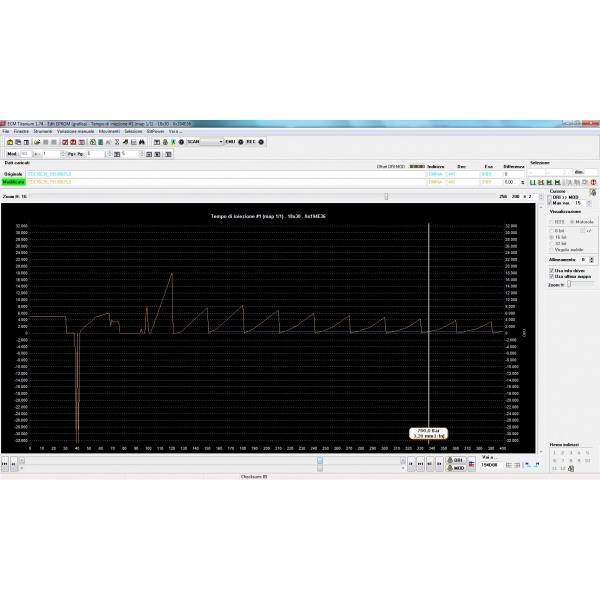Click the first navigation button at bottom-left
The image size is (600, 600).
(5, 464)
